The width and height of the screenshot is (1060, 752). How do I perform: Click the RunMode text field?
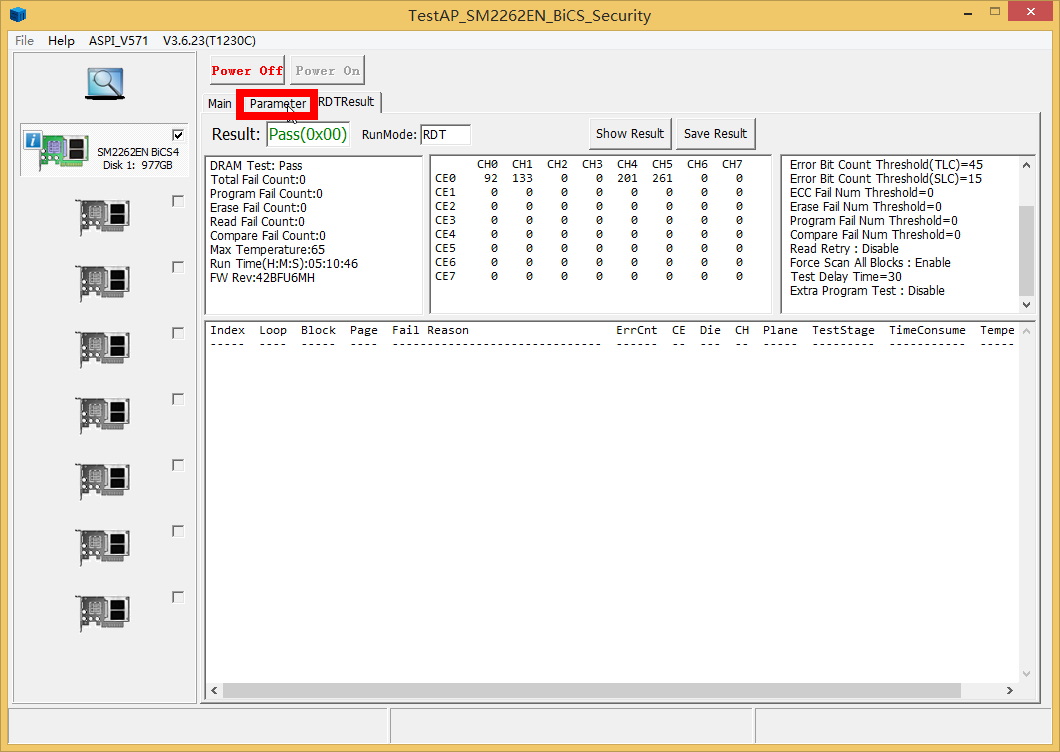click(444, 135)
